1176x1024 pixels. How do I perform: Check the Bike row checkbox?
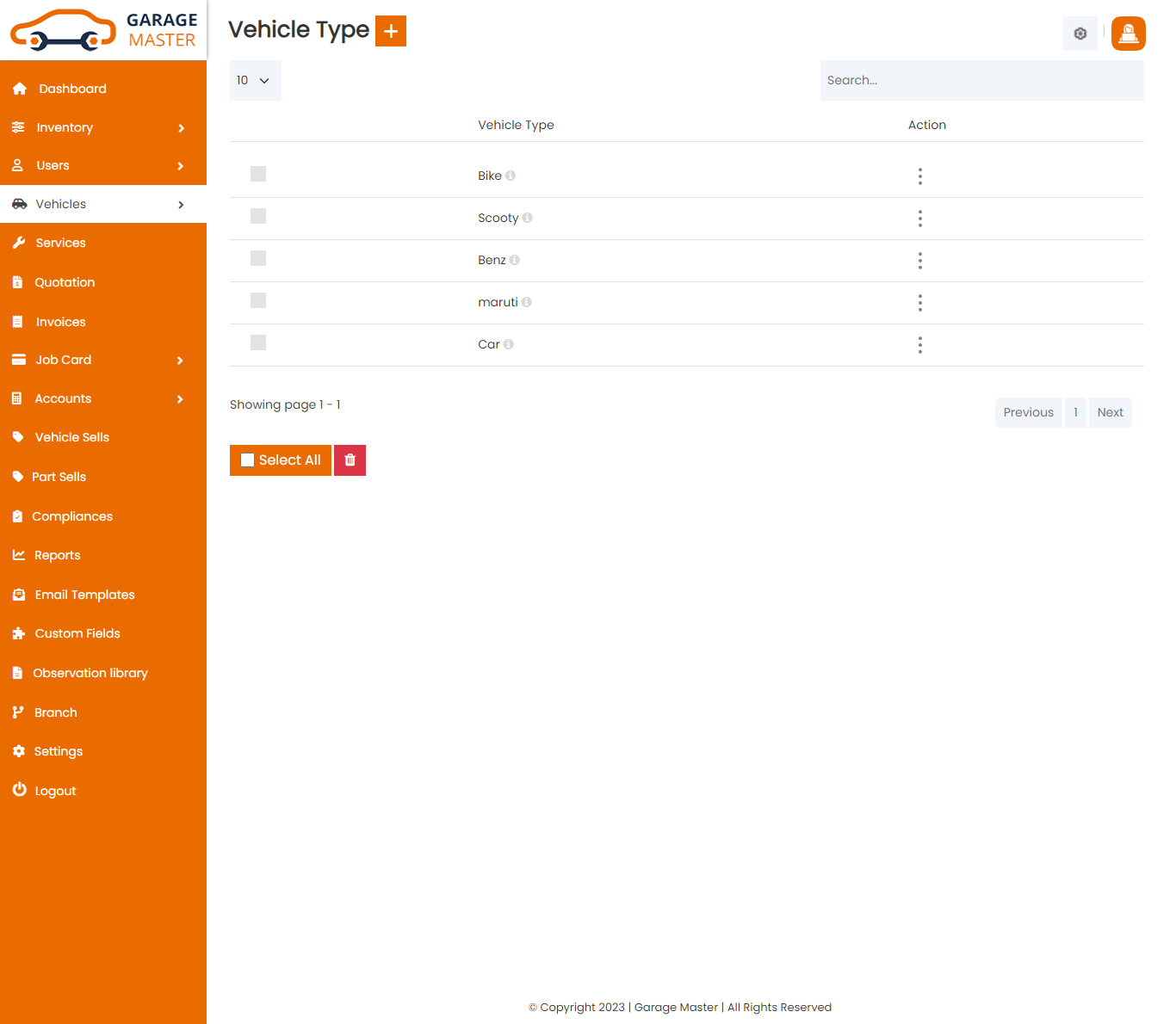click(x=258, y=174)
